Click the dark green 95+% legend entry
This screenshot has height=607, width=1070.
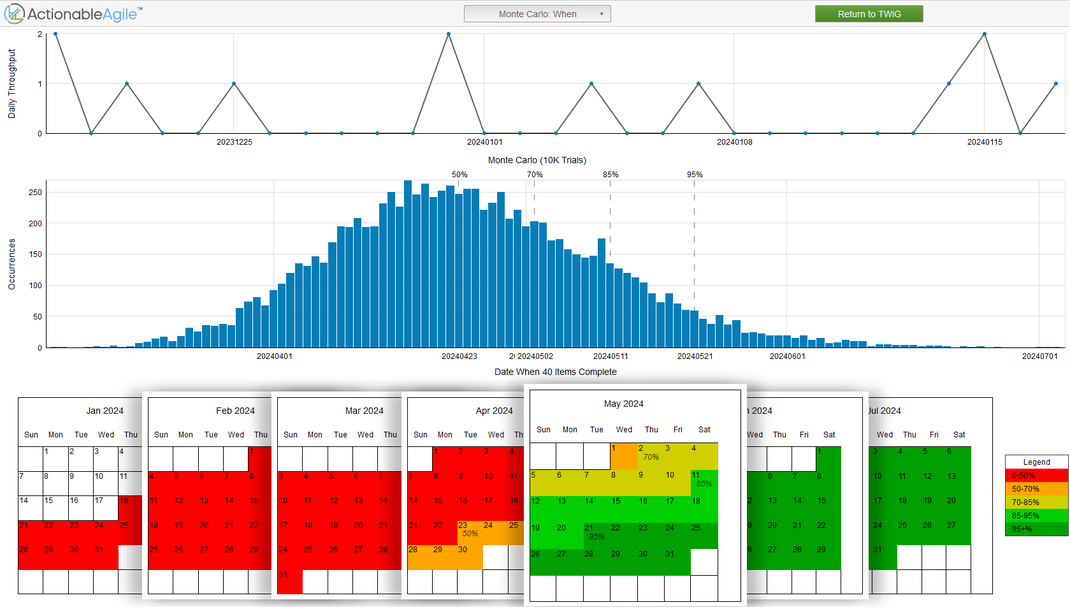[x=1036, y=528]
